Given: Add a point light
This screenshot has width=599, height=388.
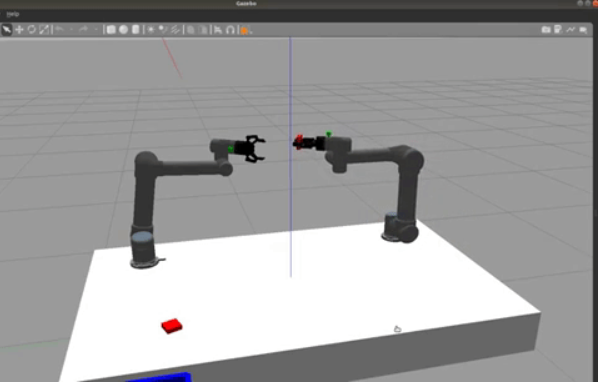Looking at the screenshot, I should (x=151, y=30).
